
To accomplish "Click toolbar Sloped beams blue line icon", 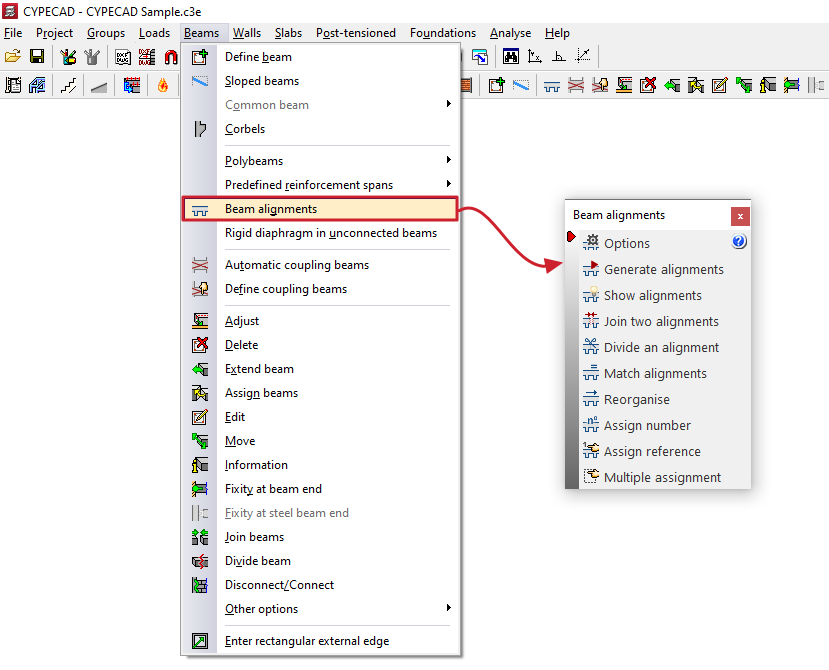I will tap(521, 85).
